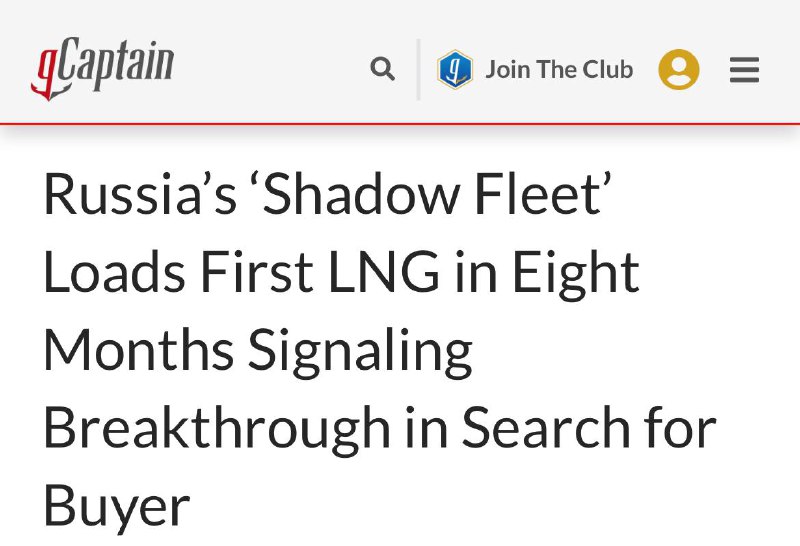Click the gCaptain logo
Screen dimensions: 800x546
click(x=103, y=68)
